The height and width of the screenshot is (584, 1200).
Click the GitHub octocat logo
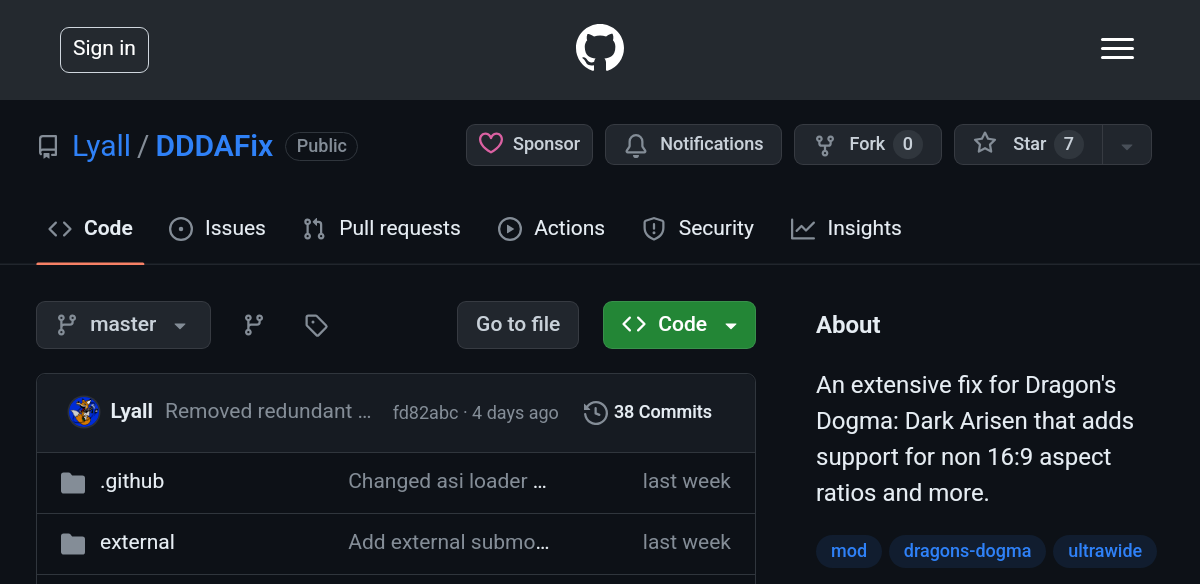[600, 48]
